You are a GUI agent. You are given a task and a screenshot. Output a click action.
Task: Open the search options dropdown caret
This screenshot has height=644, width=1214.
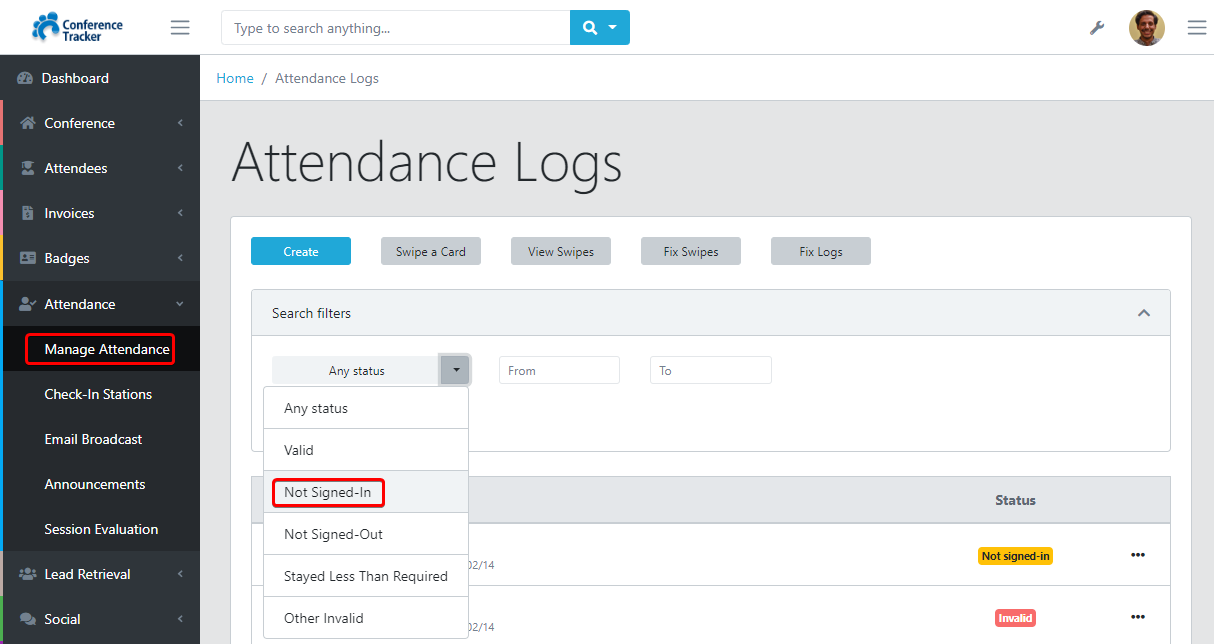pyautogui.click(x=613, y=28)
